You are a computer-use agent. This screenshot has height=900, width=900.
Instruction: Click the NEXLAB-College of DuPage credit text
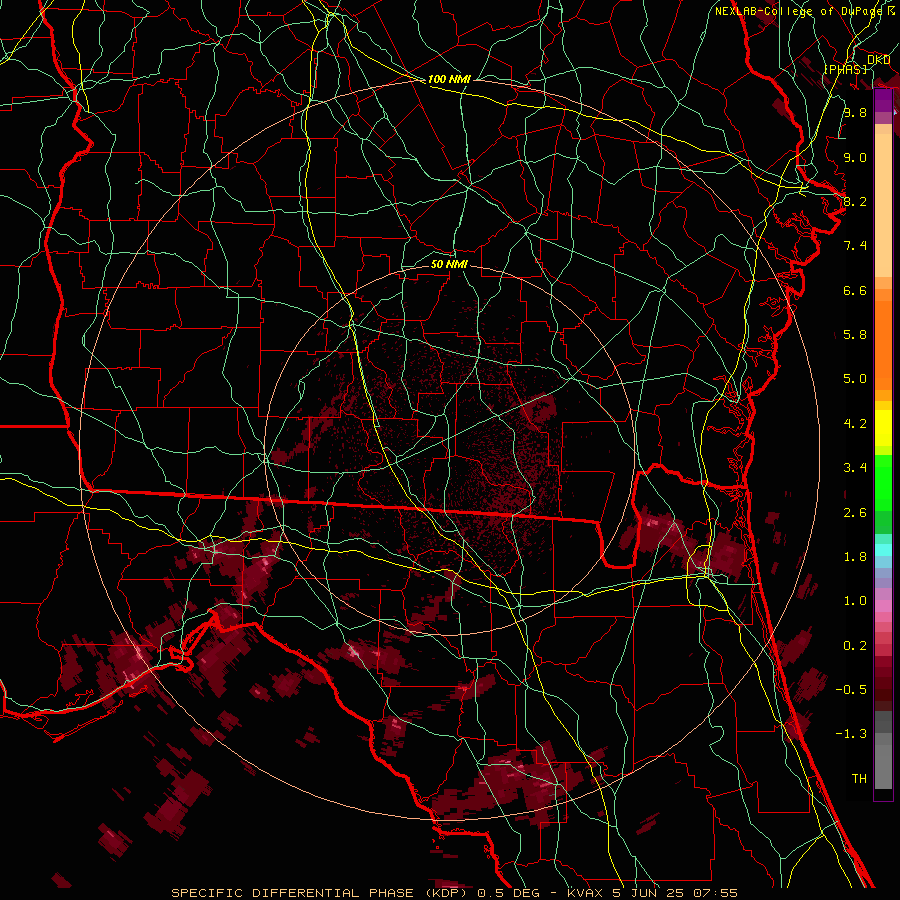[x=798, y=11]
